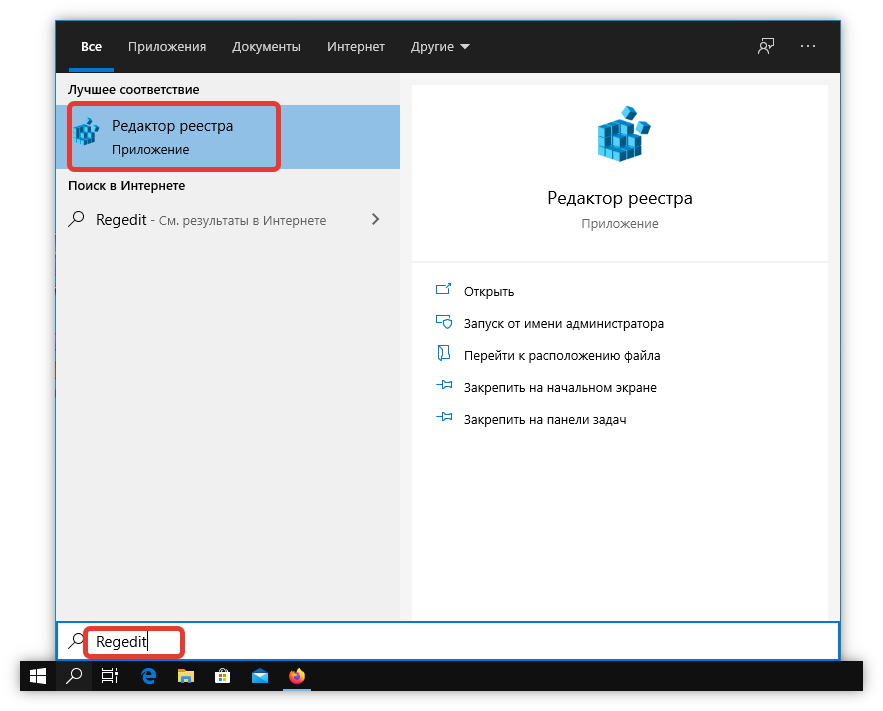Open Microsoft Store from the taskbar
Image resolution: width=883 pixels, height=711 pixels.
click(222, 676)
